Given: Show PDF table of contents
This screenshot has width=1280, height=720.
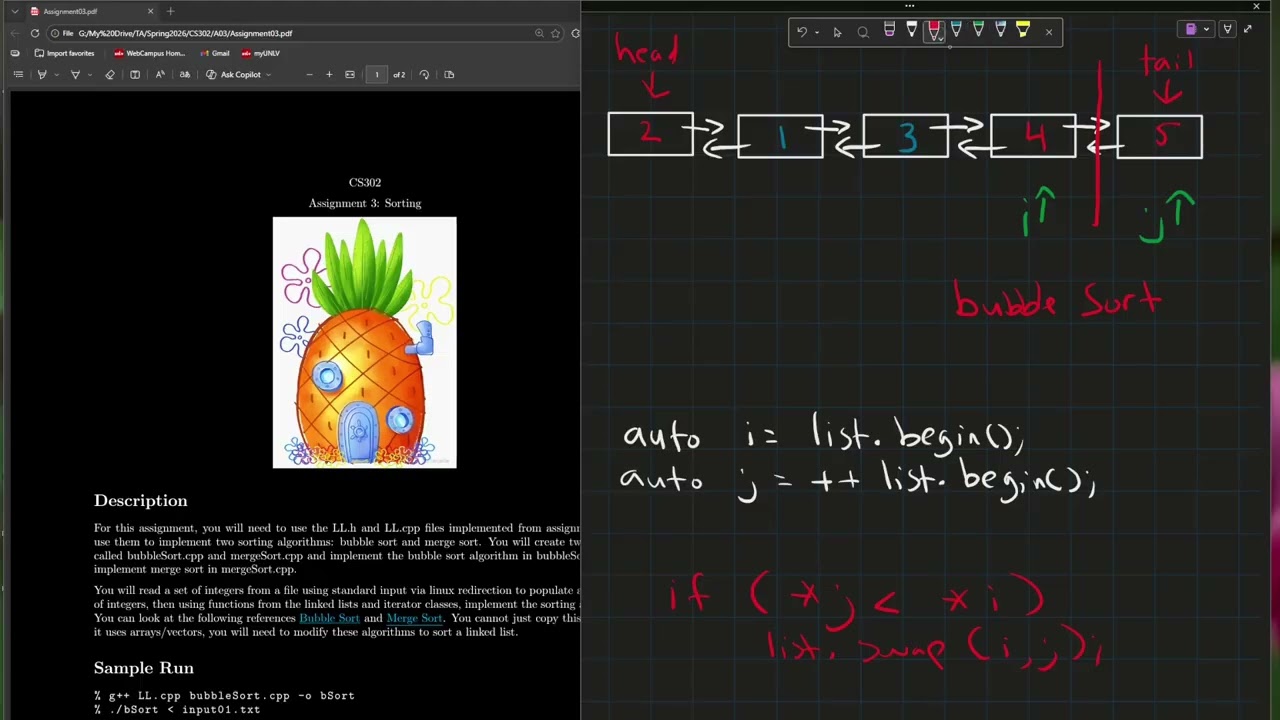Looking at the screenshot, I should click(18, 74).
